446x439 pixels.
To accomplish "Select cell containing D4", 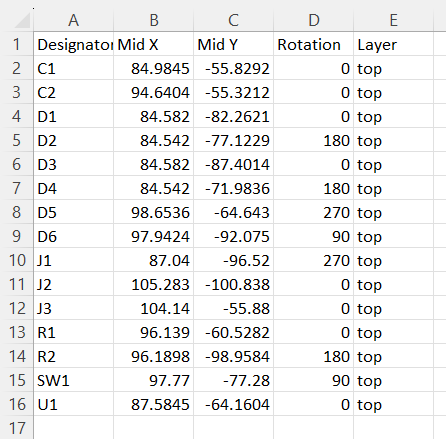I will pos(74,188).
